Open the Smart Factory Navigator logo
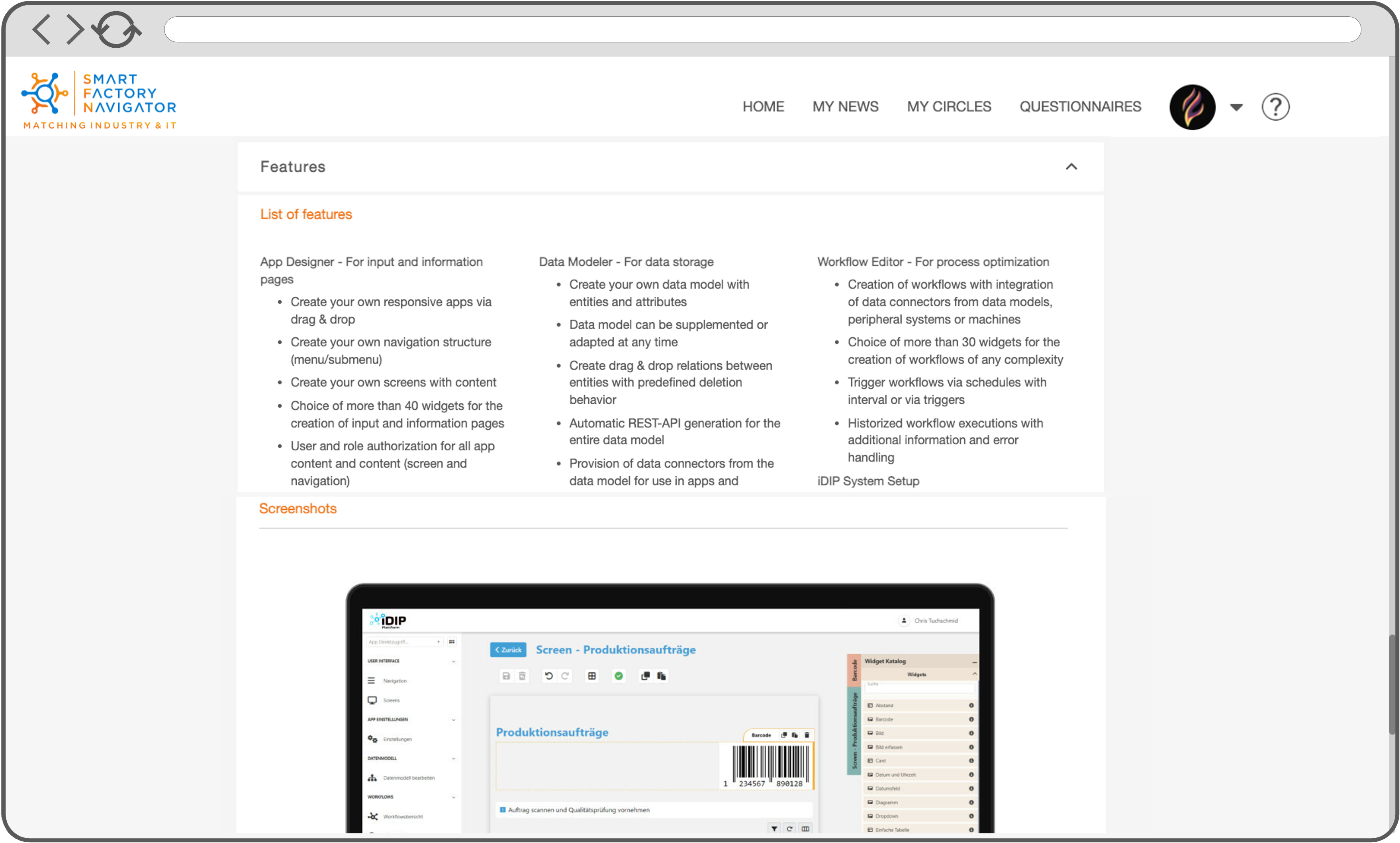 99,100
